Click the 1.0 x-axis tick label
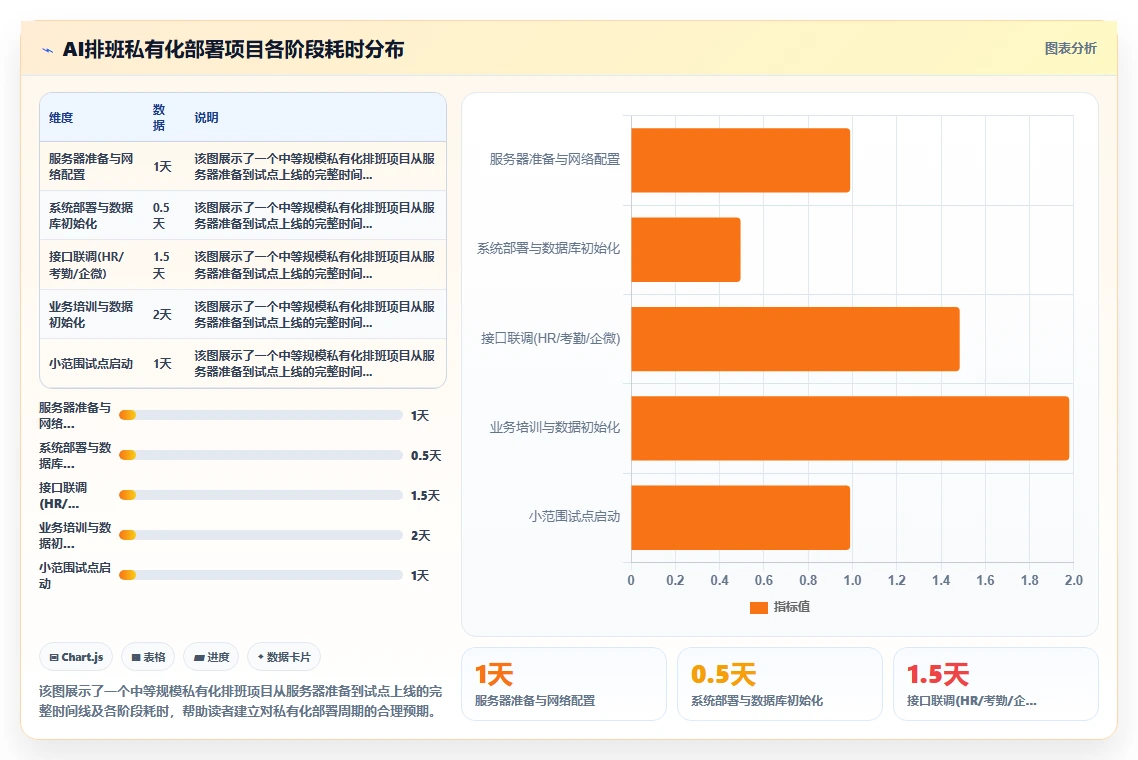1138x760 pixels. click(852, 581)
